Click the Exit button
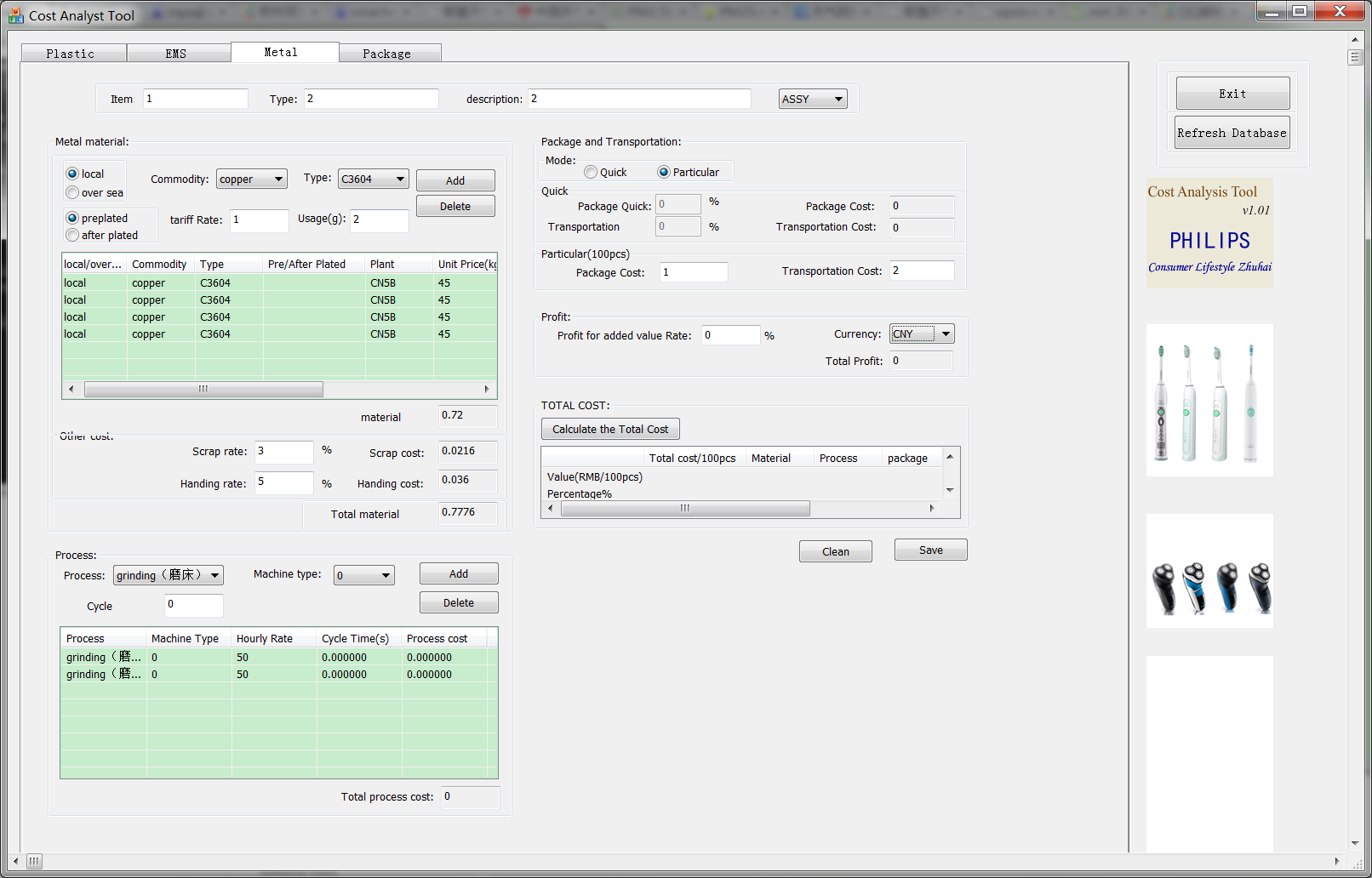The image size is (1372, 878). click(1232, 94)
